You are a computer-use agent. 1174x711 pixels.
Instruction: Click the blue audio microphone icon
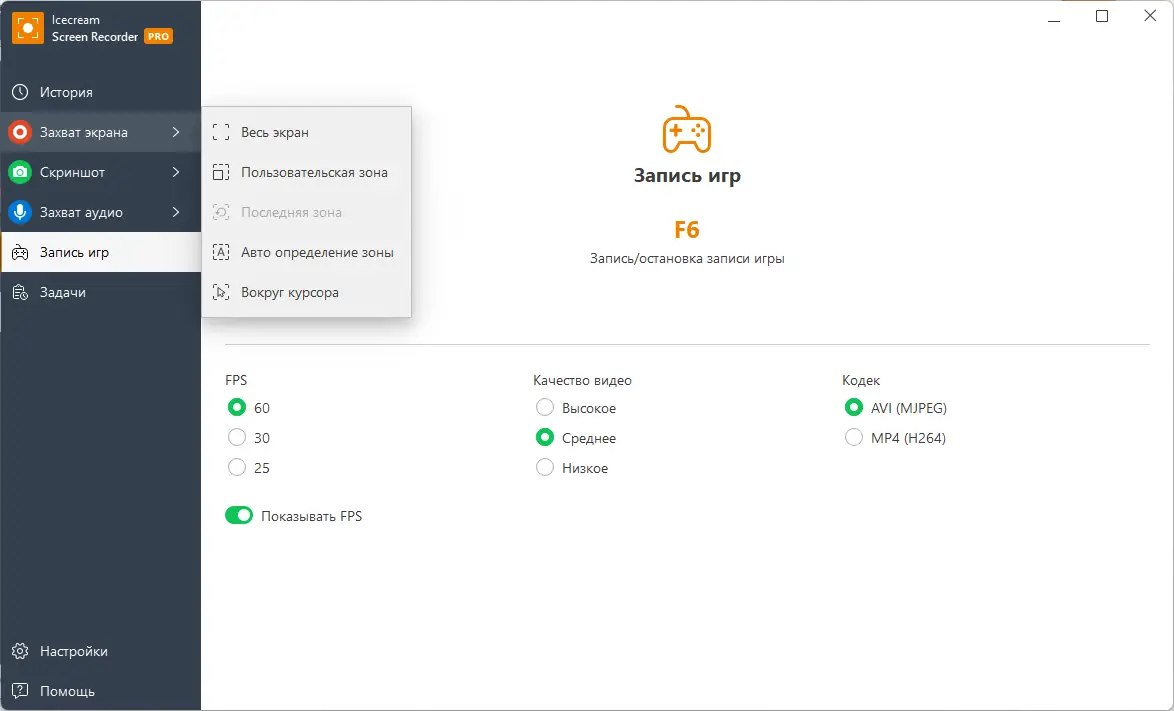(20, 212)
